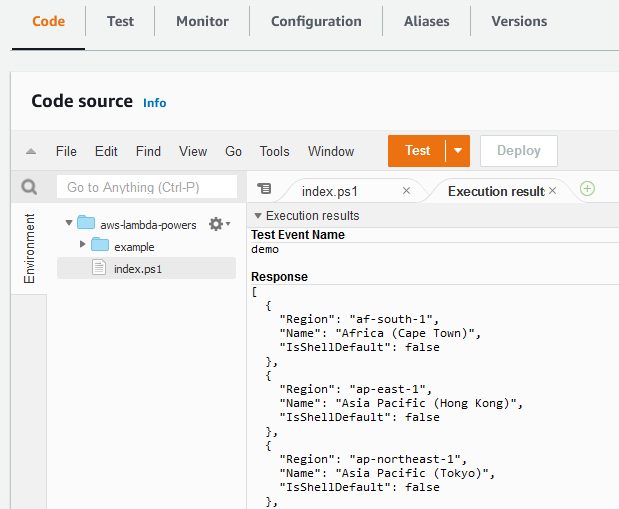Collapse the menu bar with the up arrow
The width and height of the screenshot is (619, 509).
(31, 152)
